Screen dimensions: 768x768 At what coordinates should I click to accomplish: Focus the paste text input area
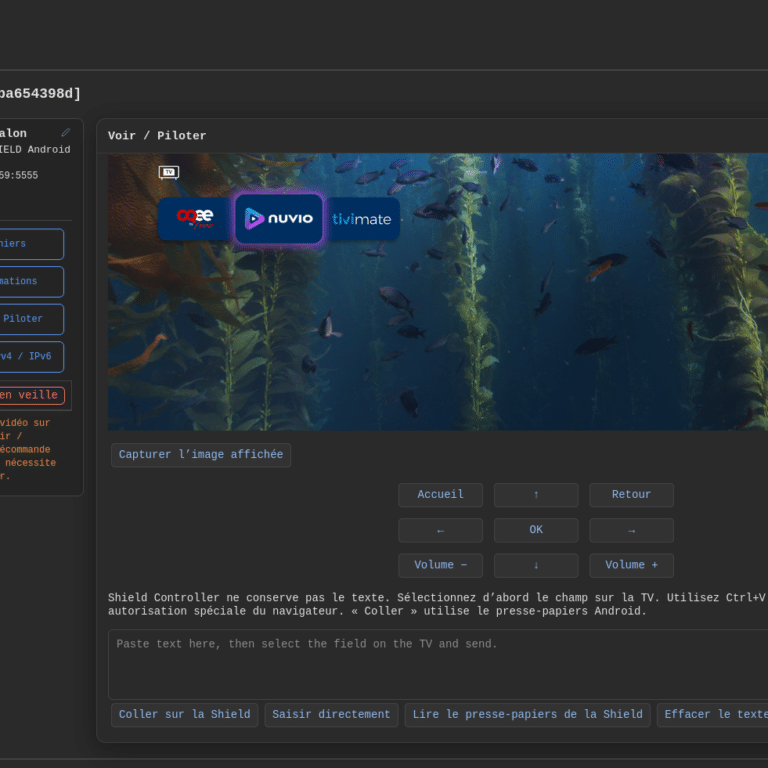pyautogui.click(x=438, y=664)
